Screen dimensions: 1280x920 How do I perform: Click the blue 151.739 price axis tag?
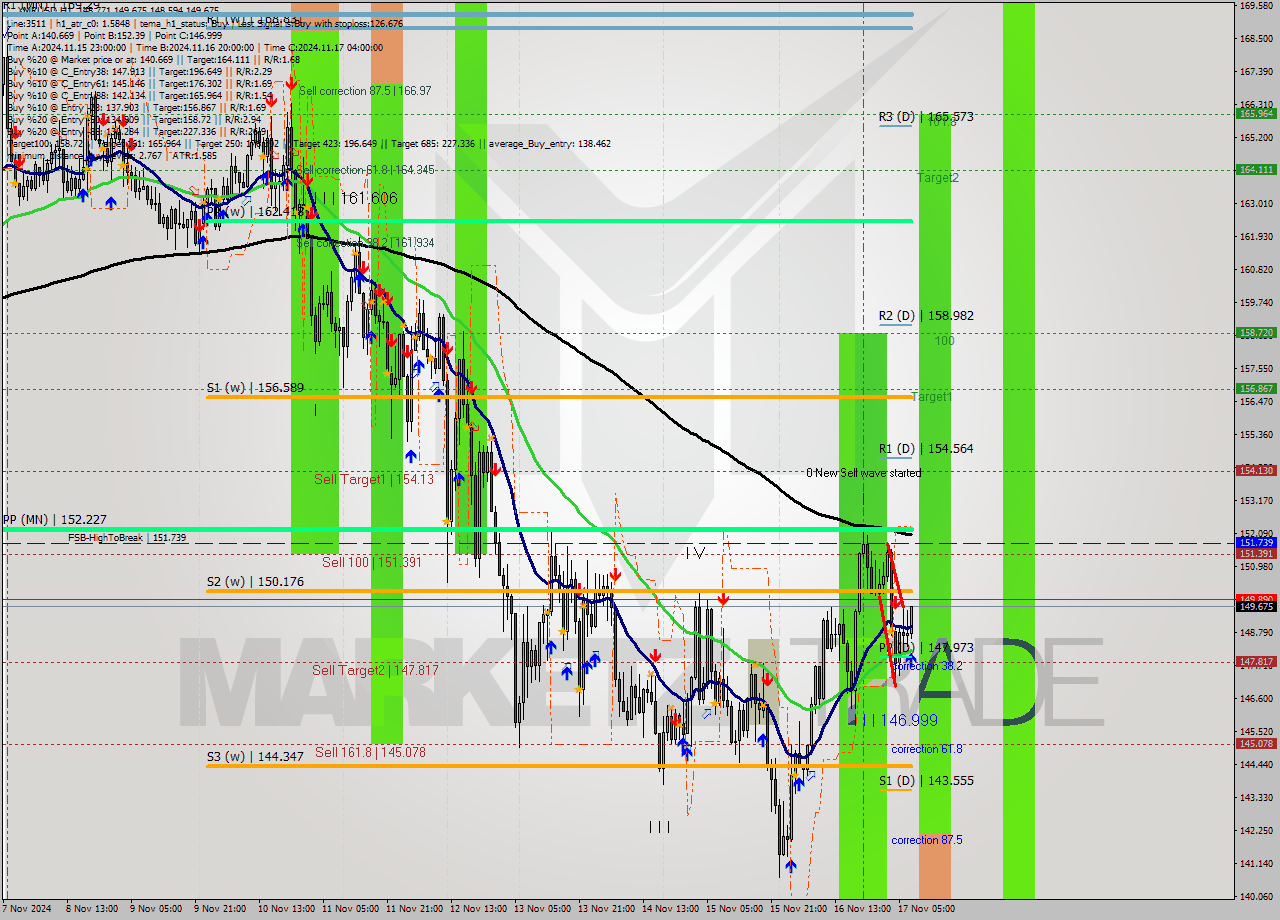pos(1256,543)
